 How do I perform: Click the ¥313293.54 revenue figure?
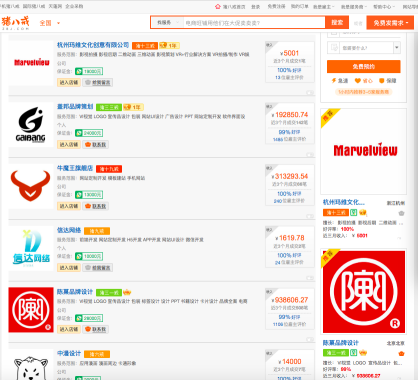(x=290, y=176)
